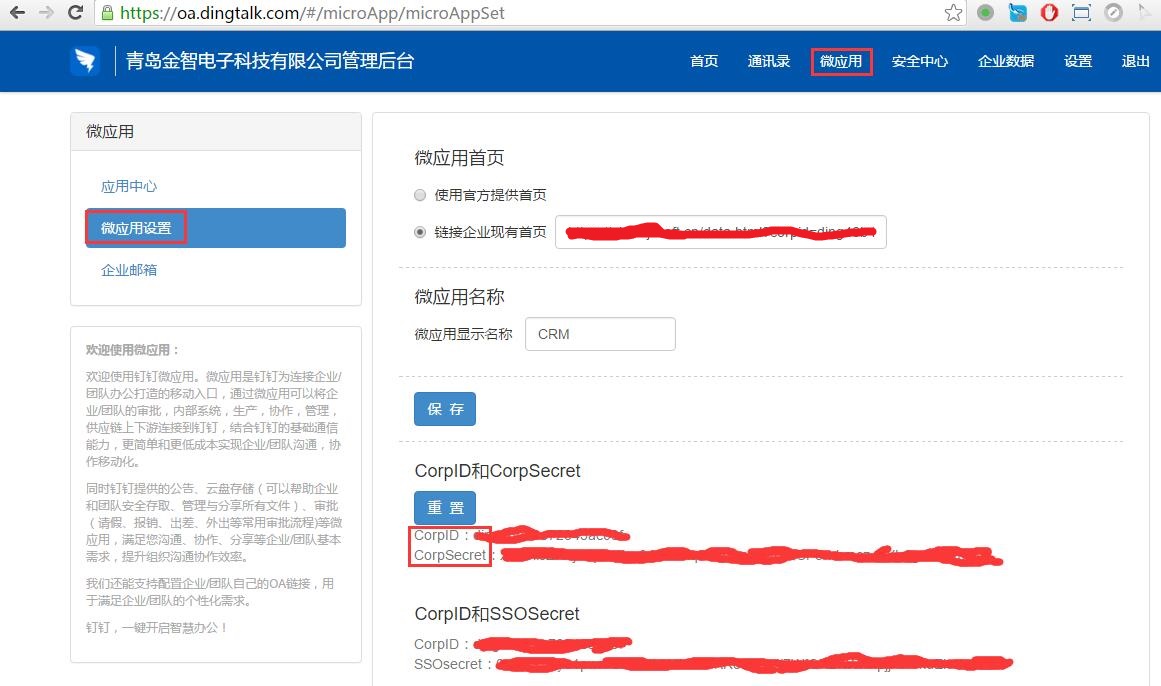Click the CorpID和CorpSecret heading
Screen dimensions: 1161x686
(498, 471)
